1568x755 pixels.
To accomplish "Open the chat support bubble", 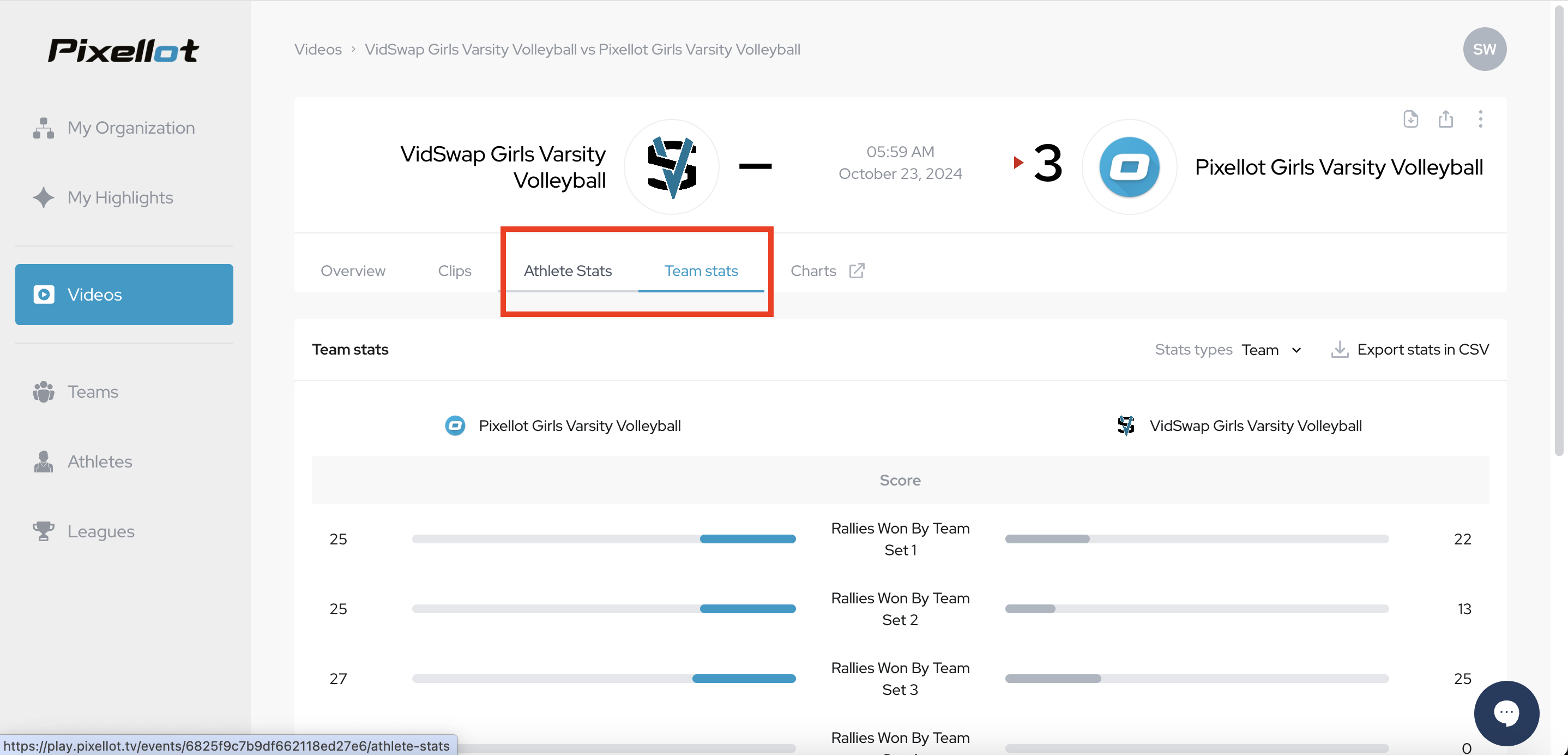I will [x=1506, y=713].
